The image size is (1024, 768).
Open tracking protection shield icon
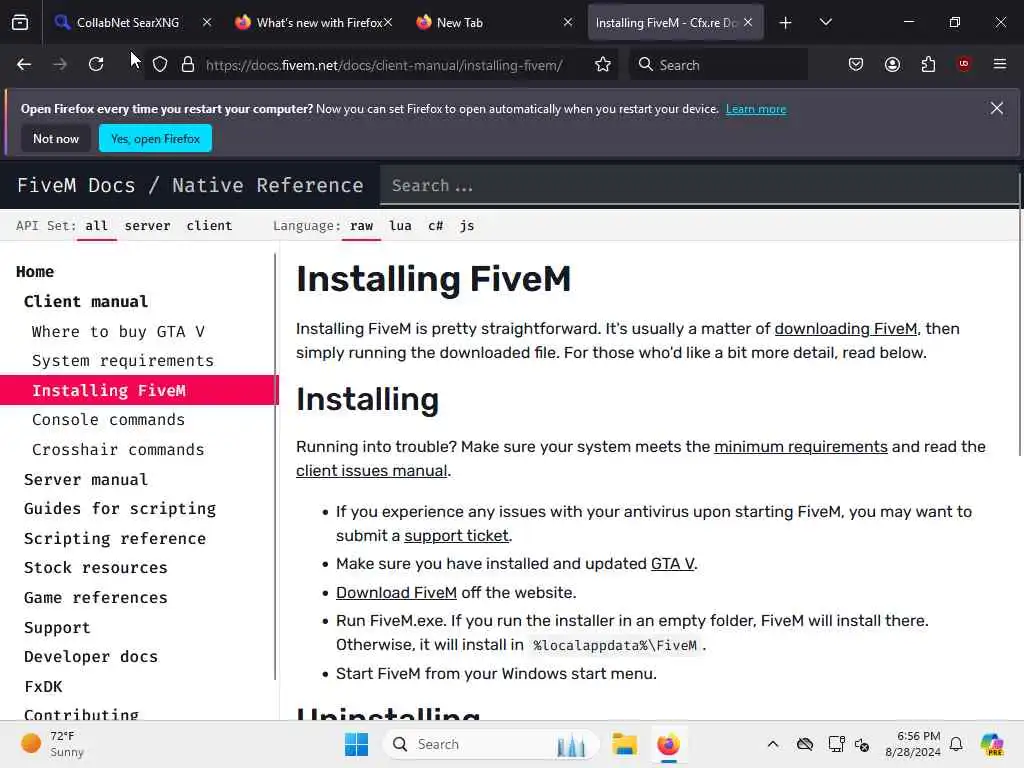coord(160,65)
